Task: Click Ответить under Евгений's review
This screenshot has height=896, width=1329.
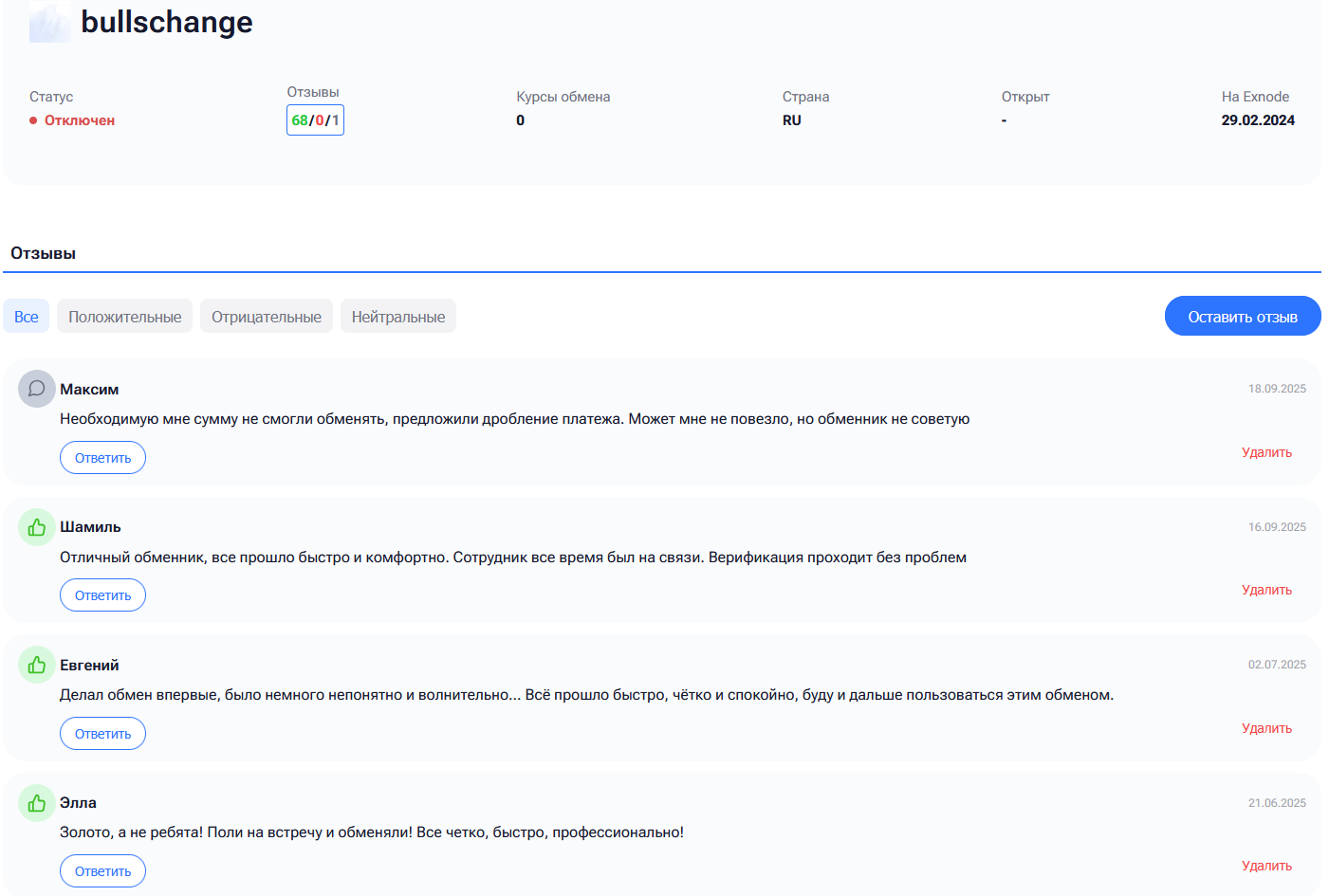Action: pos(102,734)
